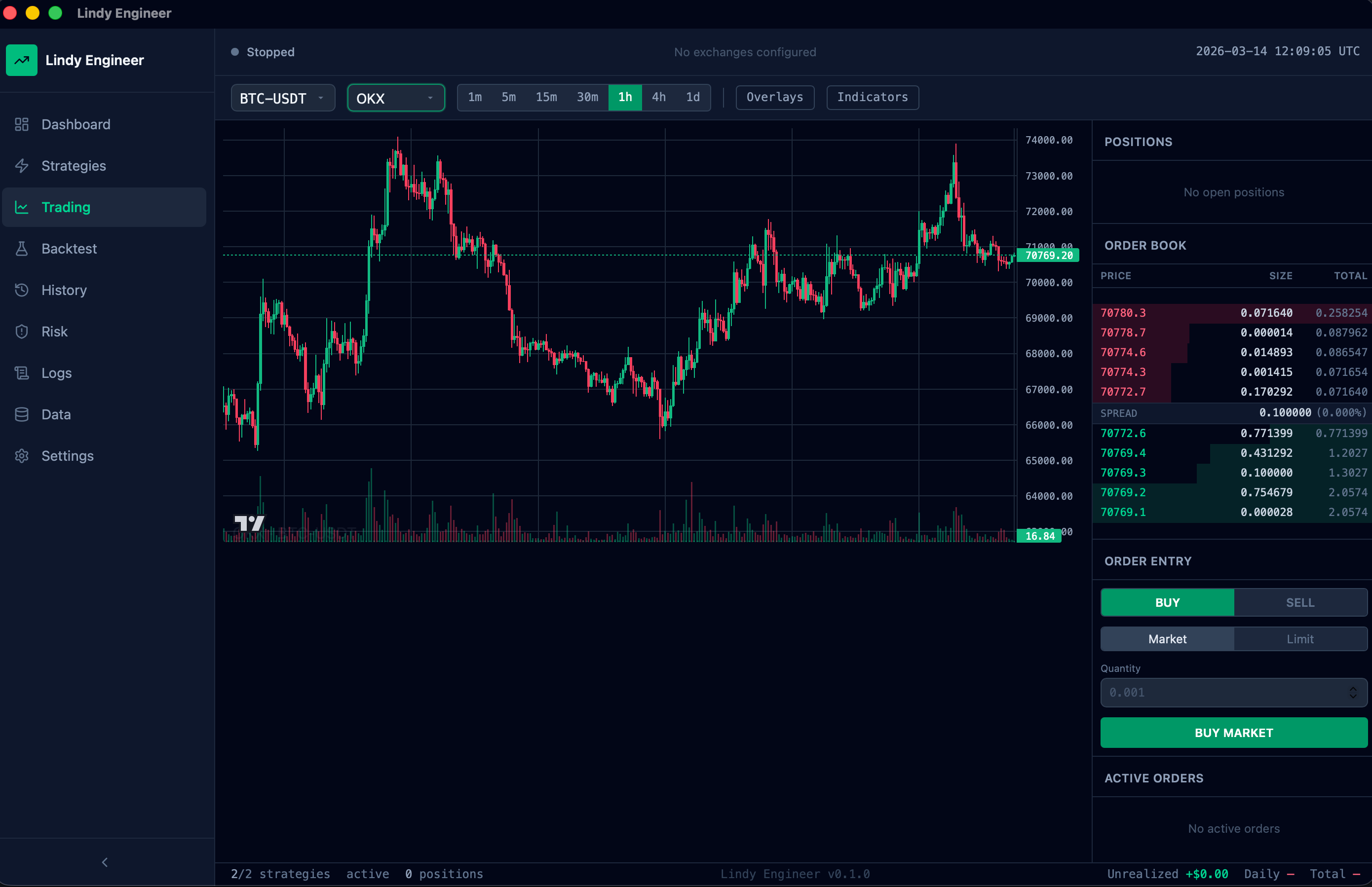
Task: Open the Settings page
Action: click(x=68, y=456)
